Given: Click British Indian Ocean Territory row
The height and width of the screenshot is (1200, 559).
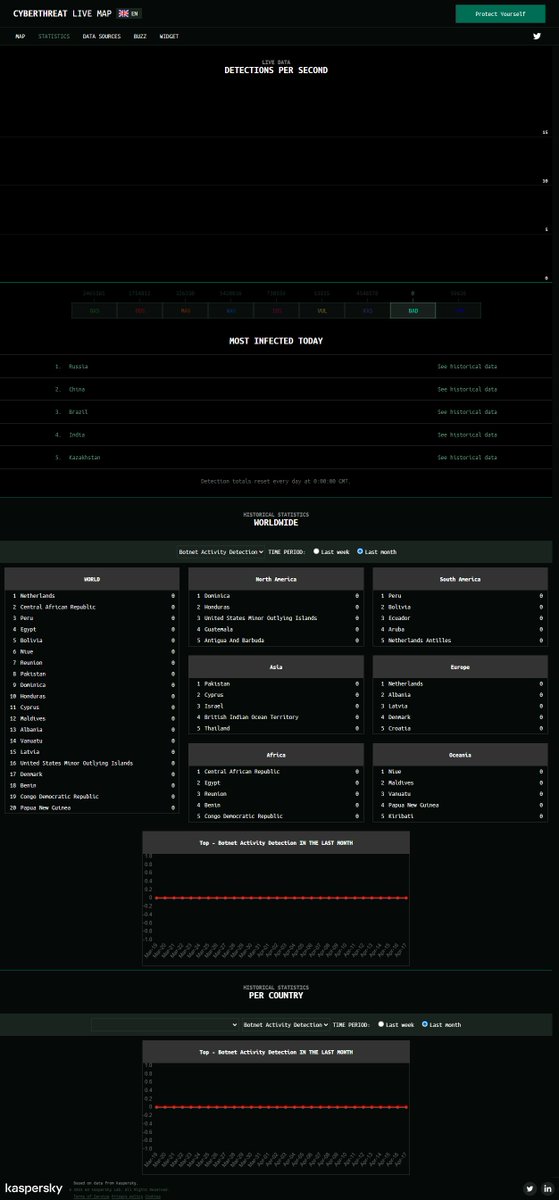Looking at the screenshot, I should (276, 717).
